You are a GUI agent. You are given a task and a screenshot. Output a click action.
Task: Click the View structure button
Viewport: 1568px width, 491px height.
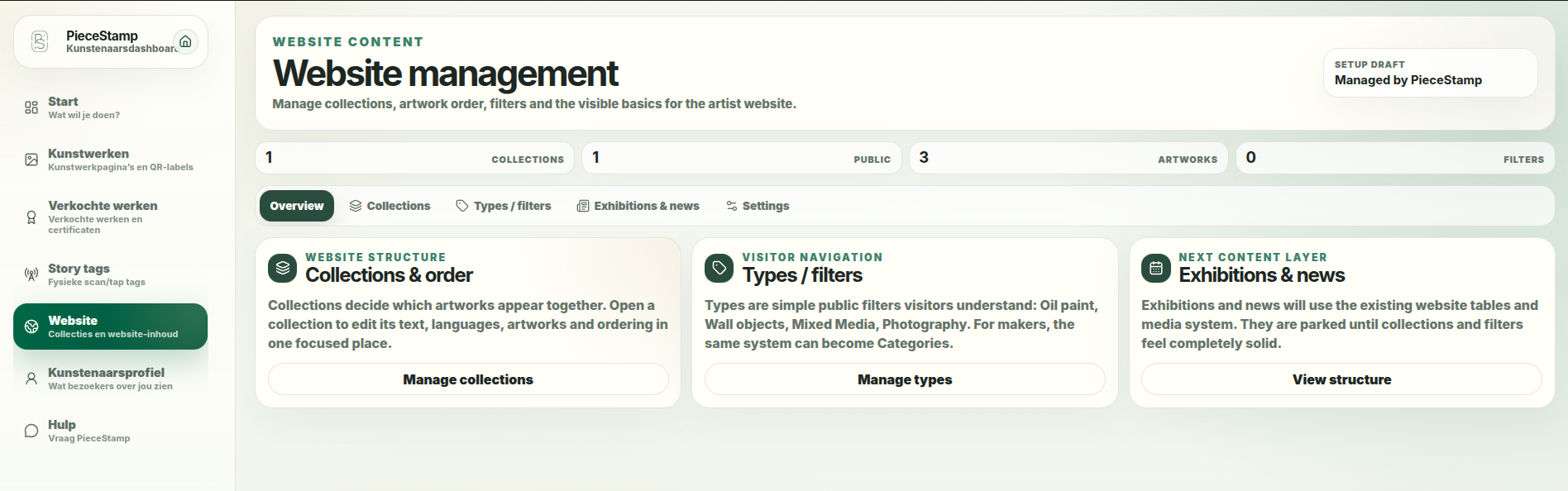pyautogui.click(x=1341, y=379)
